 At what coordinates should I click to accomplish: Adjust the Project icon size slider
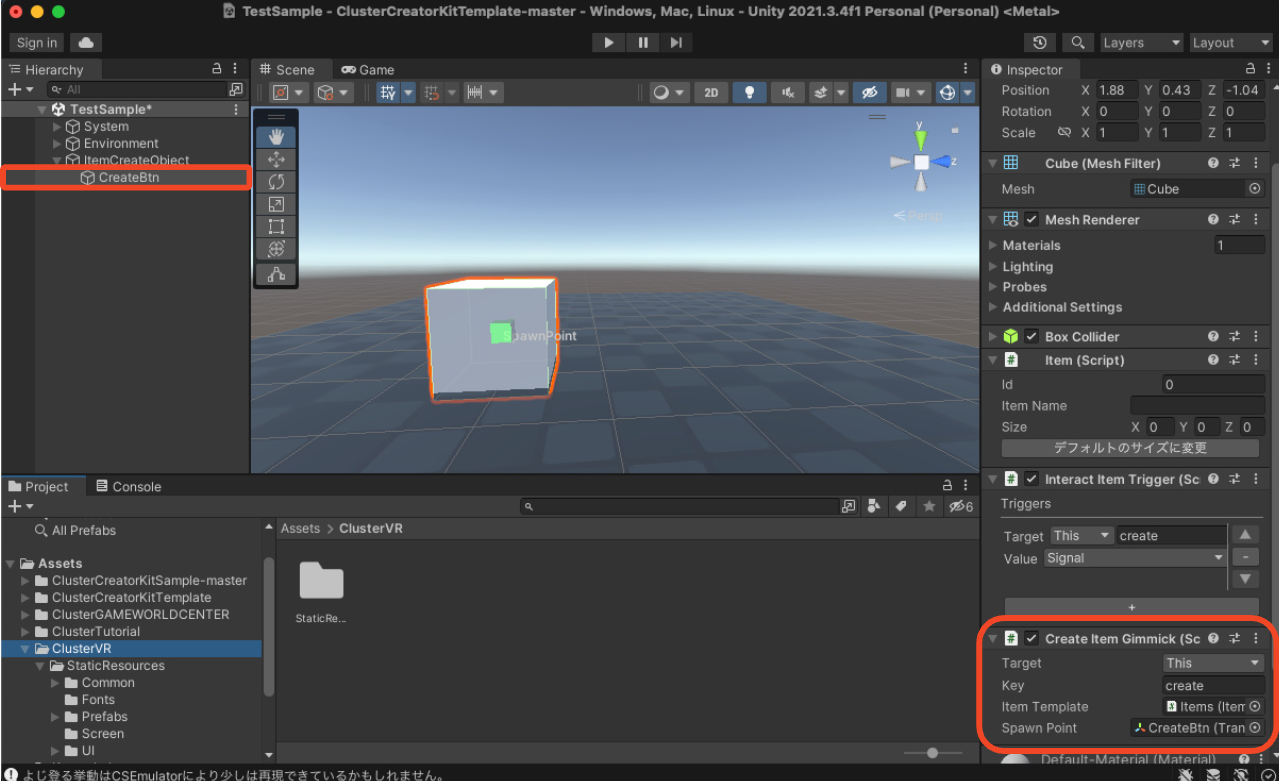[932, 753]
